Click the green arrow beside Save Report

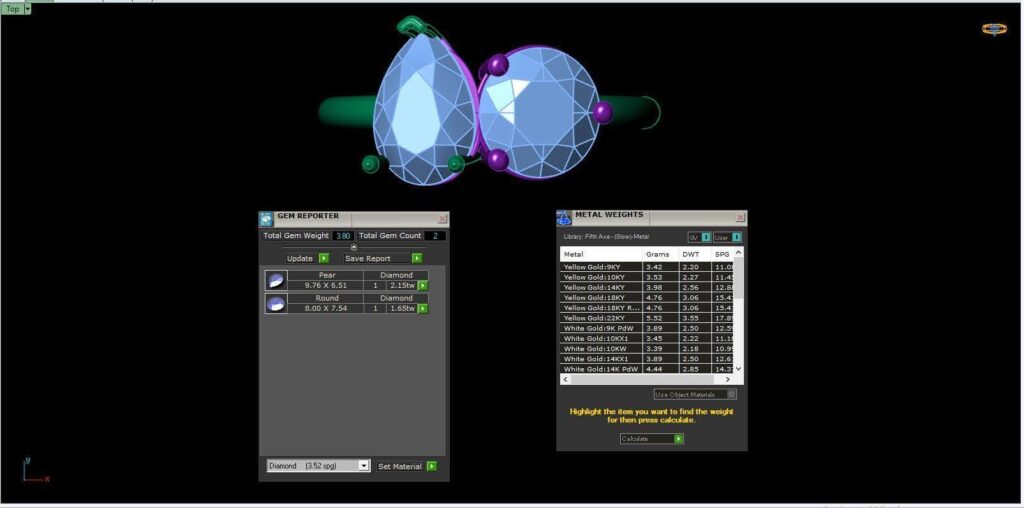coord(417,259)
